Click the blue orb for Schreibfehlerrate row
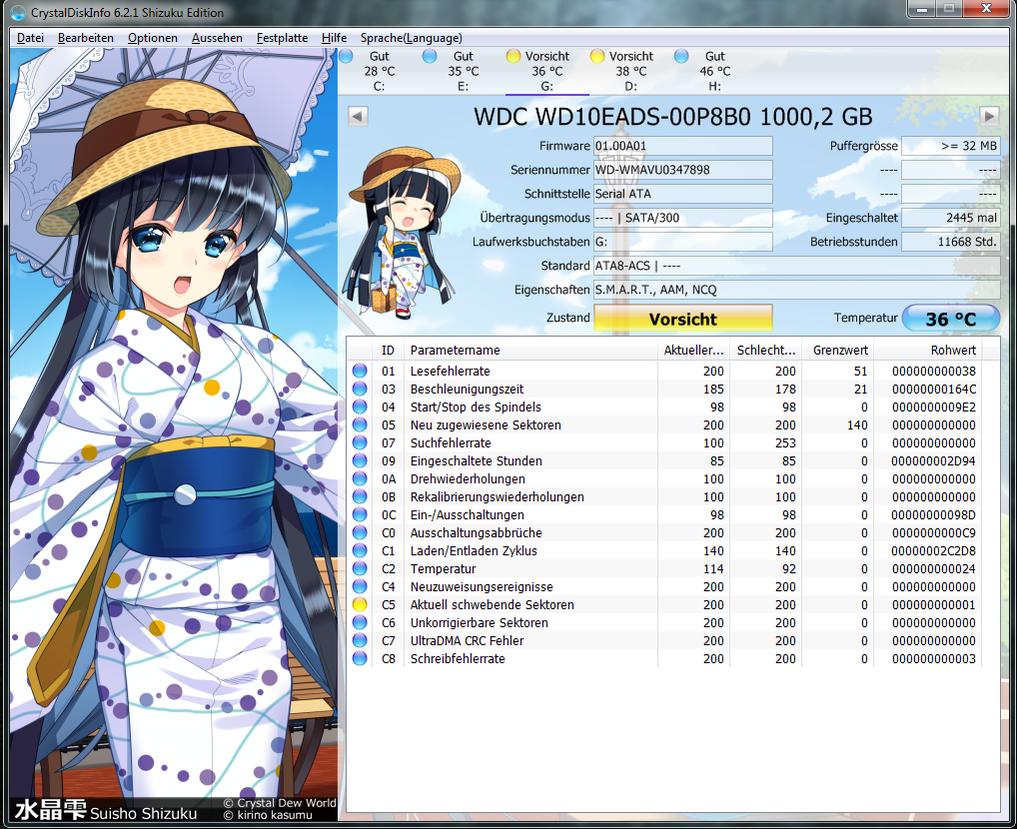Viewport: 1017px width, 829px height. (x=359, y=658)
